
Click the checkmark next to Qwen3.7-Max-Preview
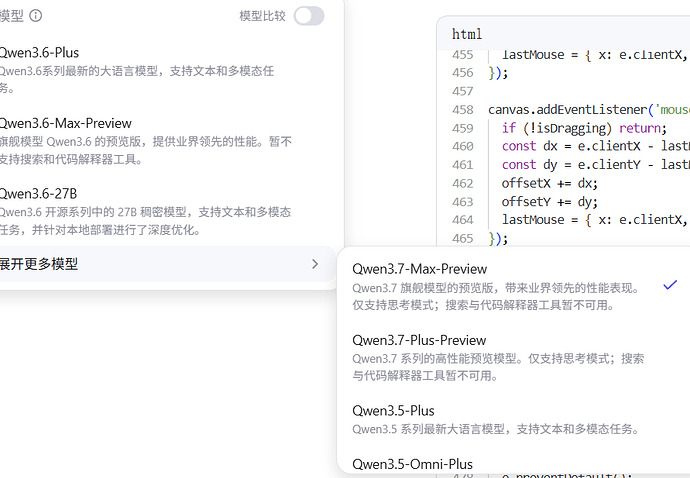tap(670, 285)
